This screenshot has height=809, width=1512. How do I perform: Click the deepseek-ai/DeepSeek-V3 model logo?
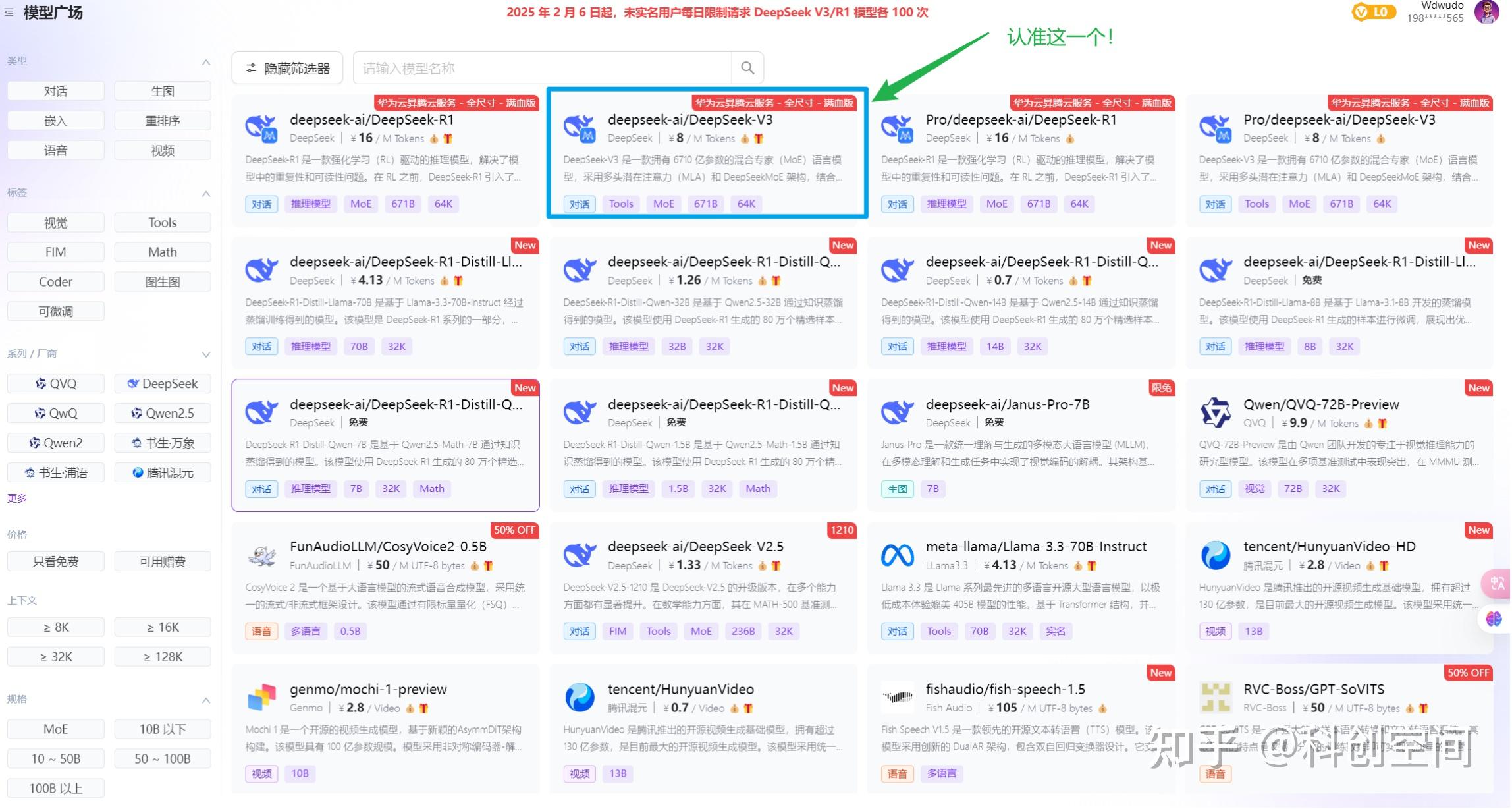(580, 128)
